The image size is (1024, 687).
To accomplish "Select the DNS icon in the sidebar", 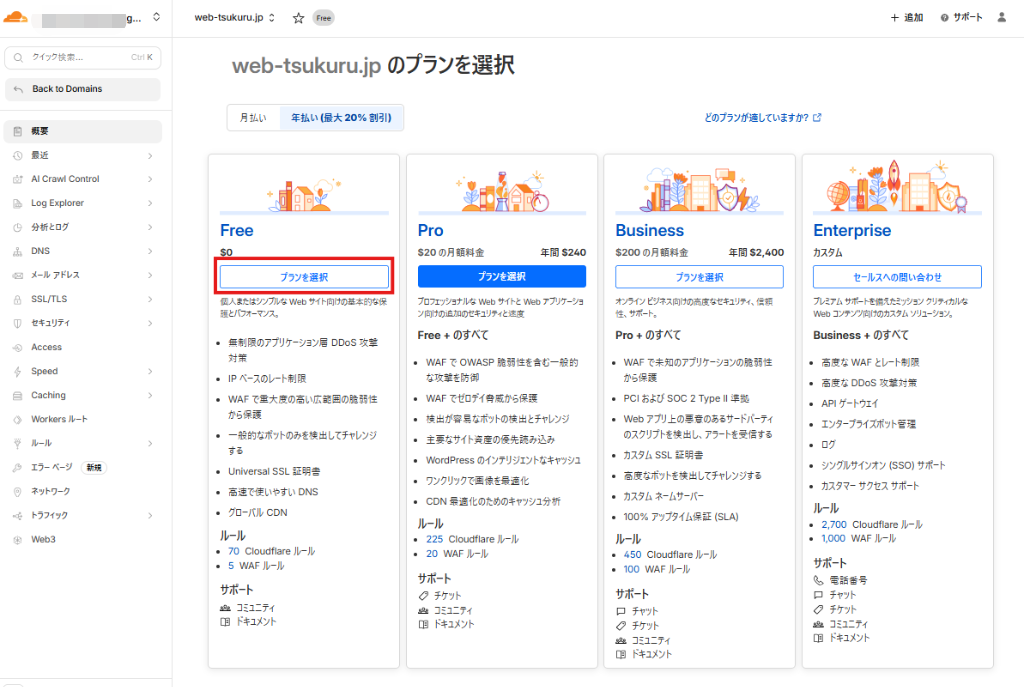I will click(x=18, y=251).
